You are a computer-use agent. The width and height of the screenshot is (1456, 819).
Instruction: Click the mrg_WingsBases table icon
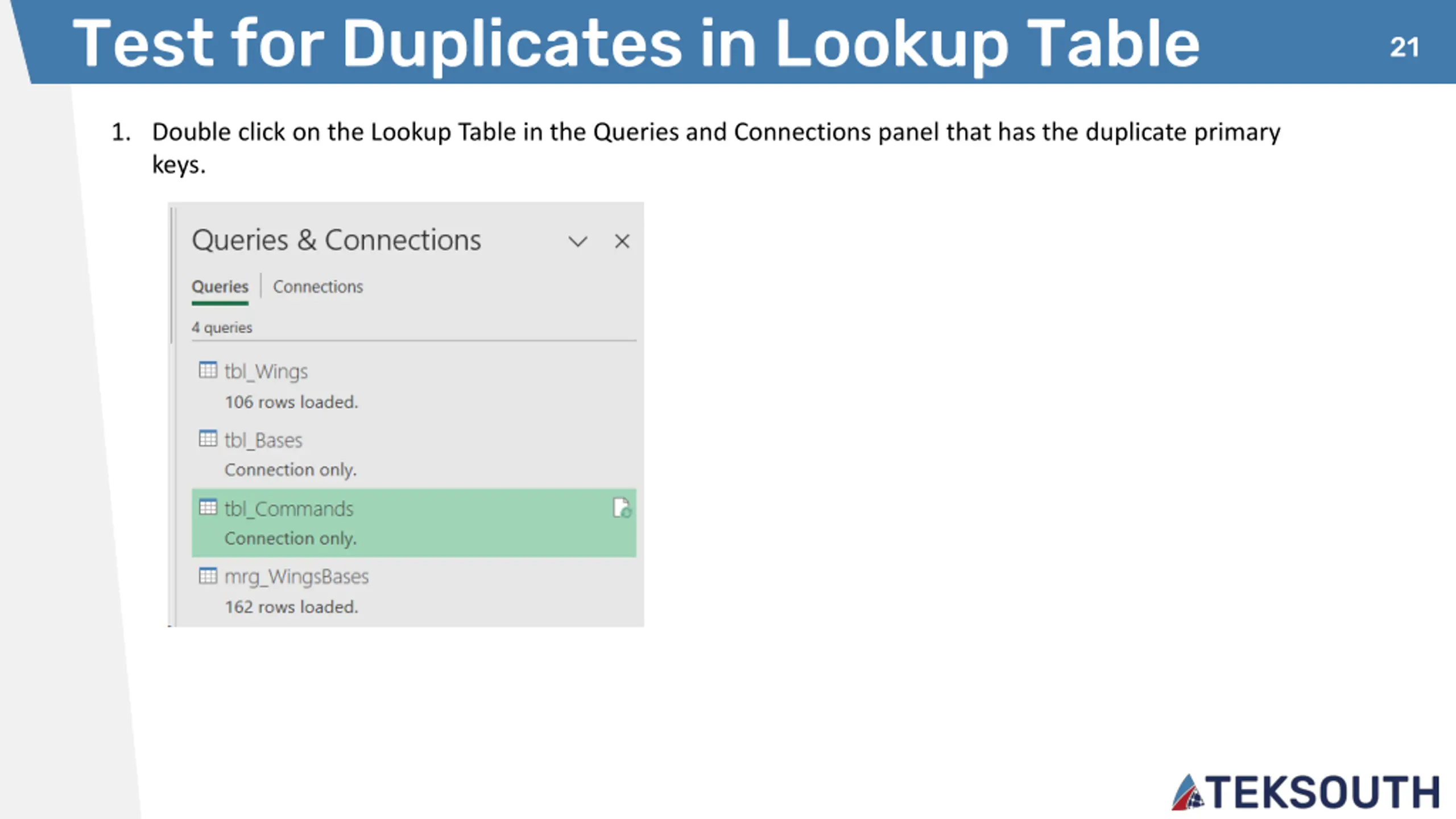tap(208, 576)
